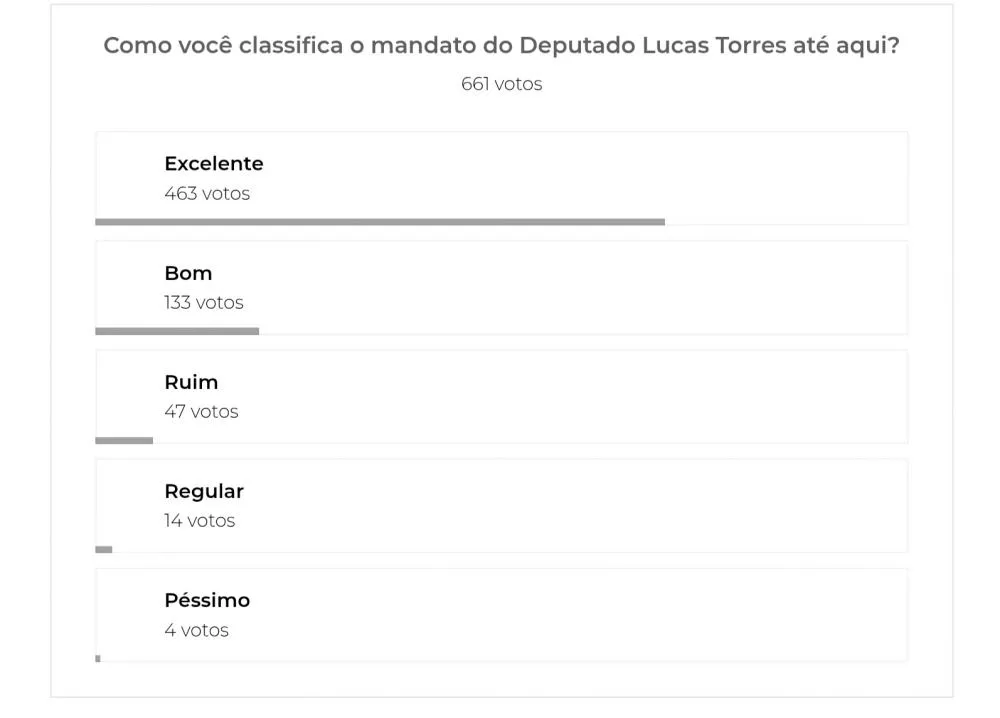Click the poll question about Deputado Lucas Torres
This screenshot has height=718, width=1000.
click(x=501, y=46)
